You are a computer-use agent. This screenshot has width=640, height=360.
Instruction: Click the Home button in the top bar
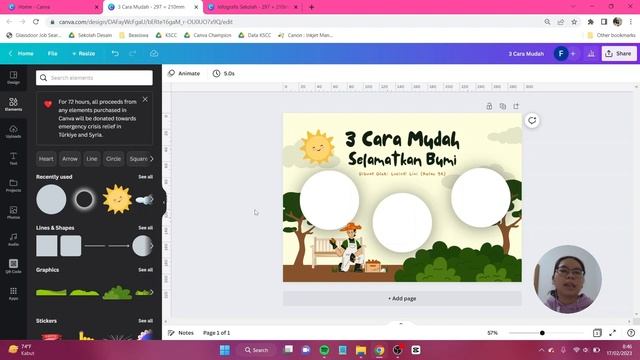point(21,53)
